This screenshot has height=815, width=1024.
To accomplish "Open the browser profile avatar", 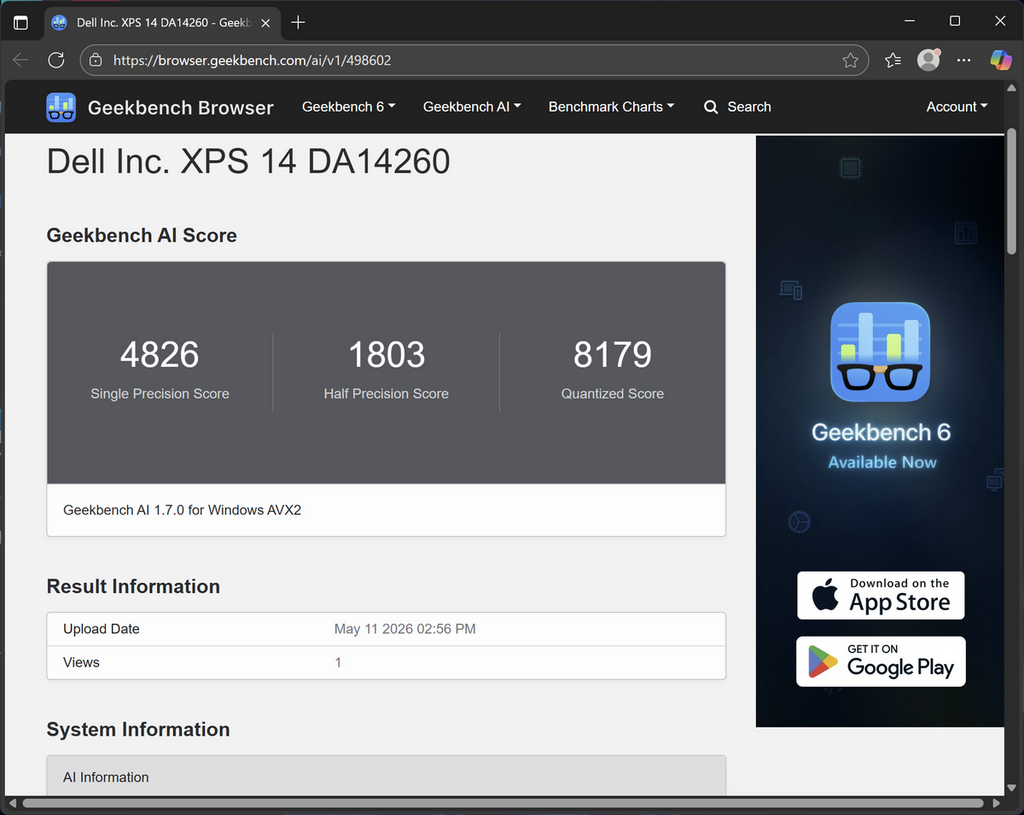I will (928, 60).
